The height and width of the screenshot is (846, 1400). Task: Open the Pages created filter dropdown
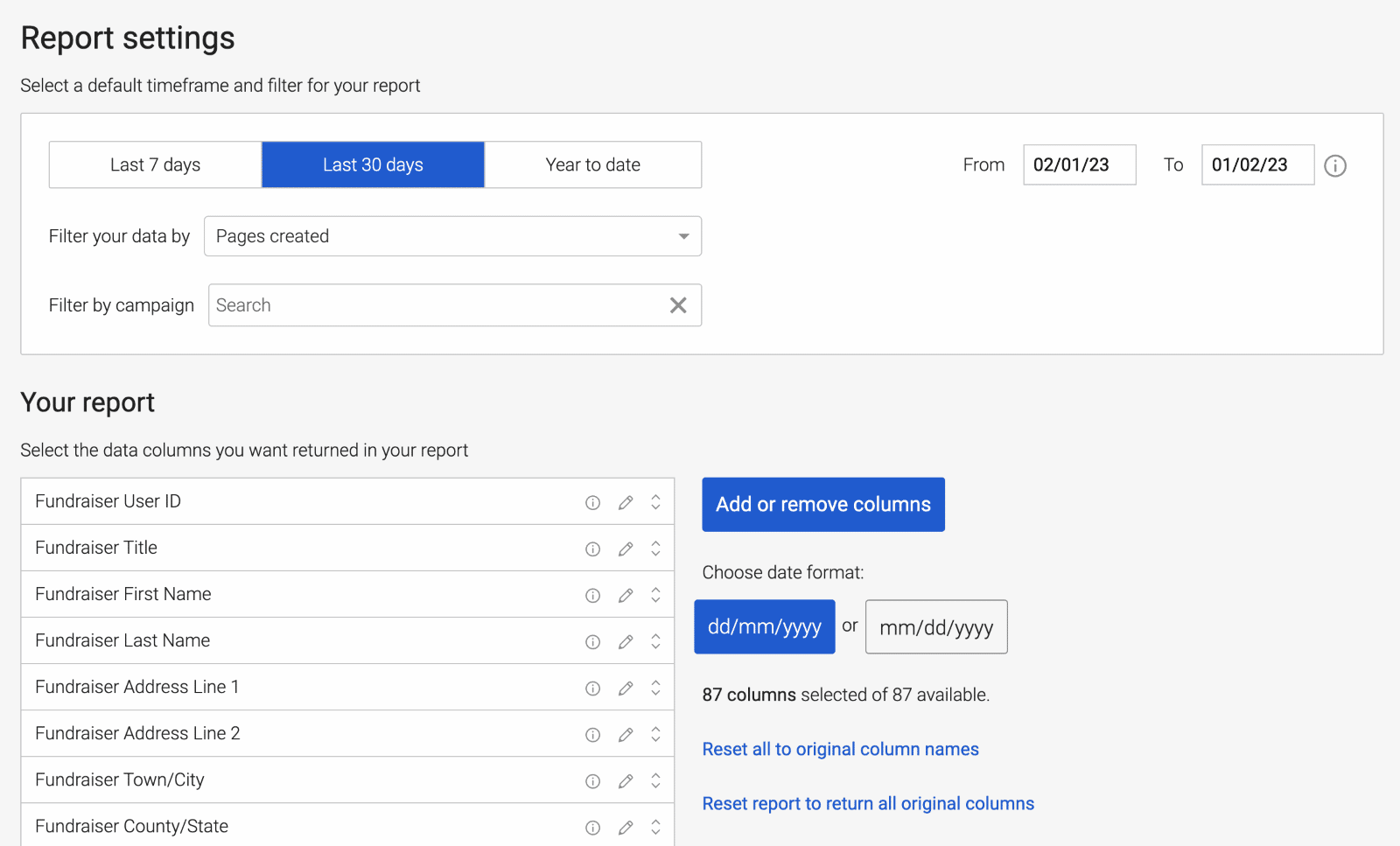coord(452,236)
